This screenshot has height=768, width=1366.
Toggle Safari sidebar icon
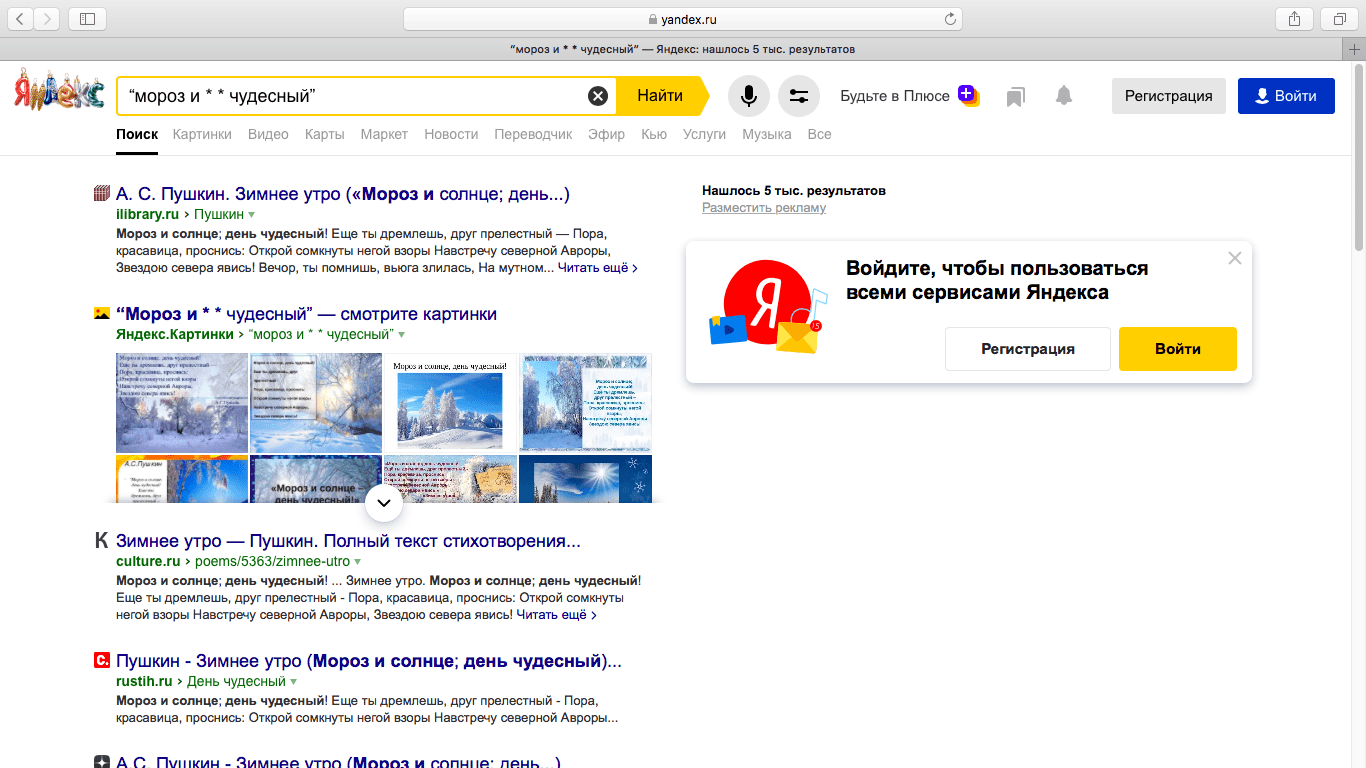(88, 19)
